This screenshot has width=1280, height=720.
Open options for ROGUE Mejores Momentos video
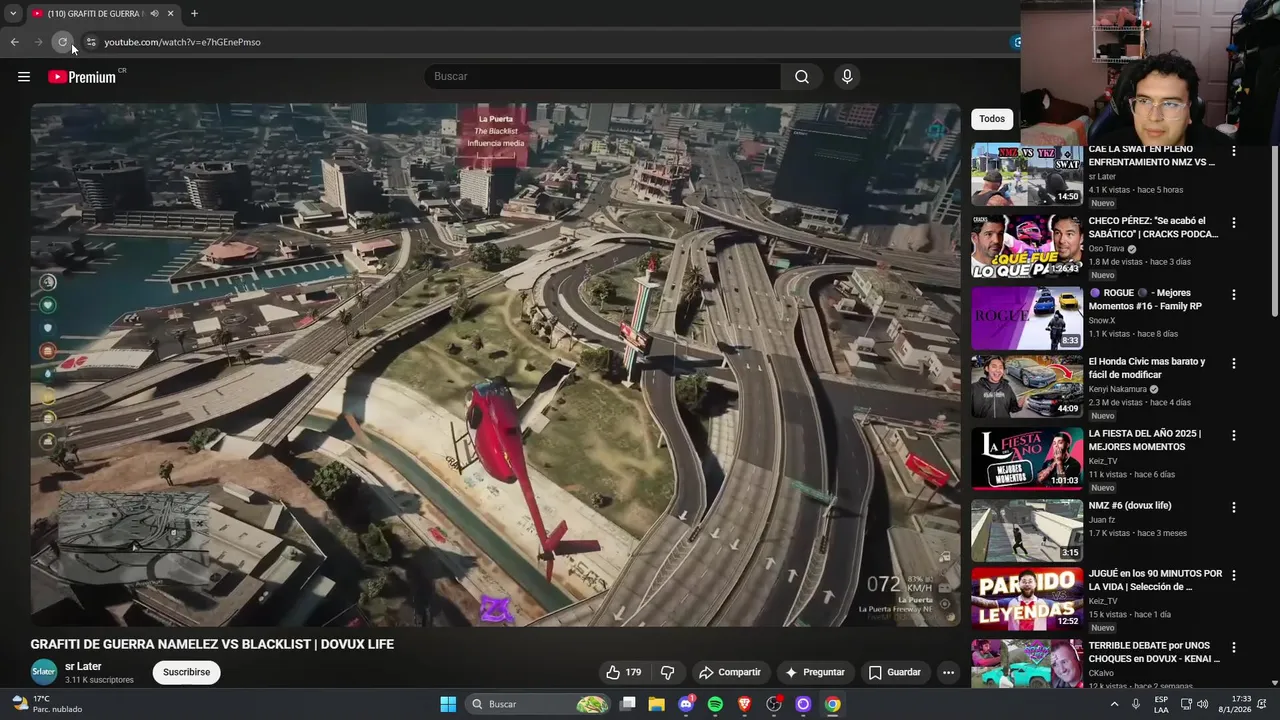[x=1233, y=295]
